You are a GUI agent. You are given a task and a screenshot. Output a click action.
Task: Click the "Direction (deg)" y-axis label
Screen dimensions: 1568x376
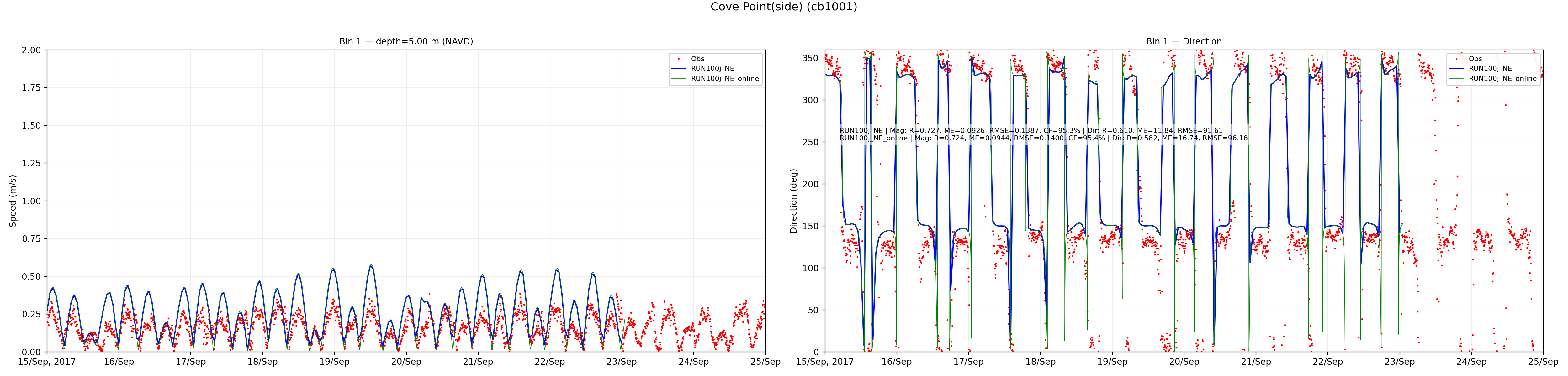pos(793,201)
